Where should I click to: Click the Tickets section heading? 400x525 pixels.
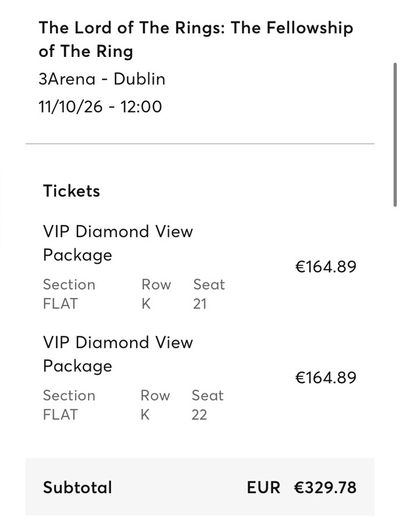tap(71, 191)
